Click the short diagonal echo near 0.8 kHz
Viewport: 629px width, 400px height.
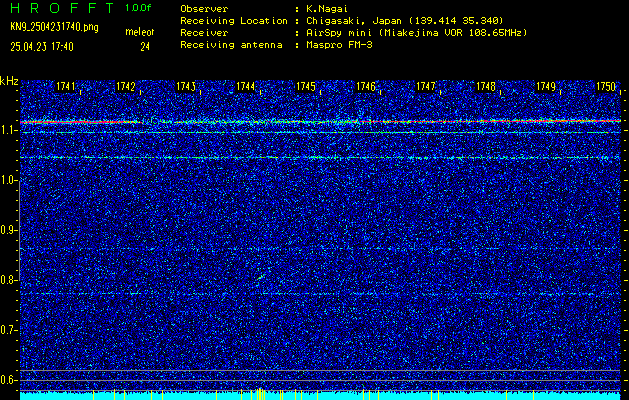(261, 277)
